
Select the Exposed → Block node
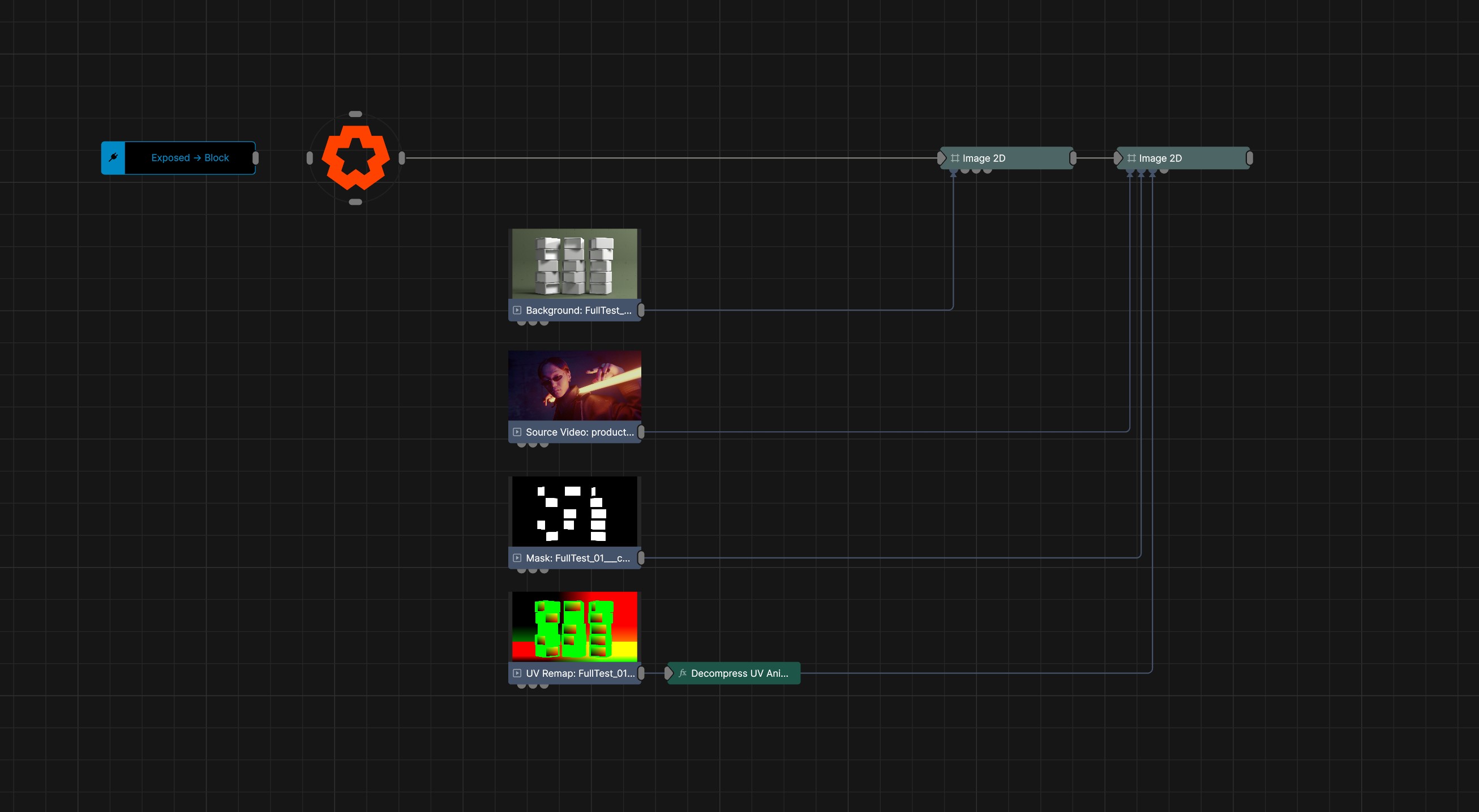178,158
